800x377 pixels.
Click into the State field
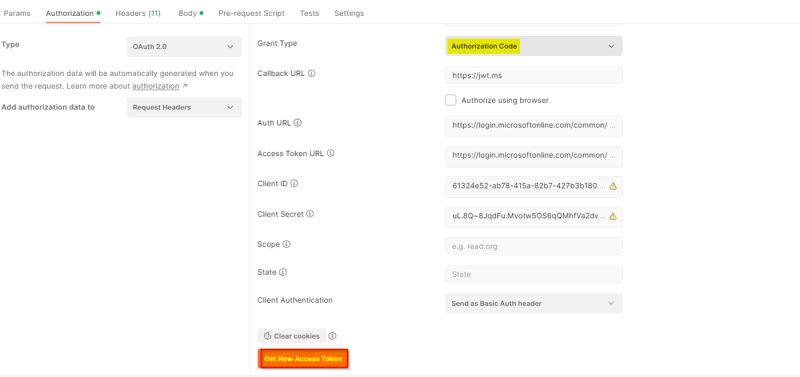coord(534,274)
